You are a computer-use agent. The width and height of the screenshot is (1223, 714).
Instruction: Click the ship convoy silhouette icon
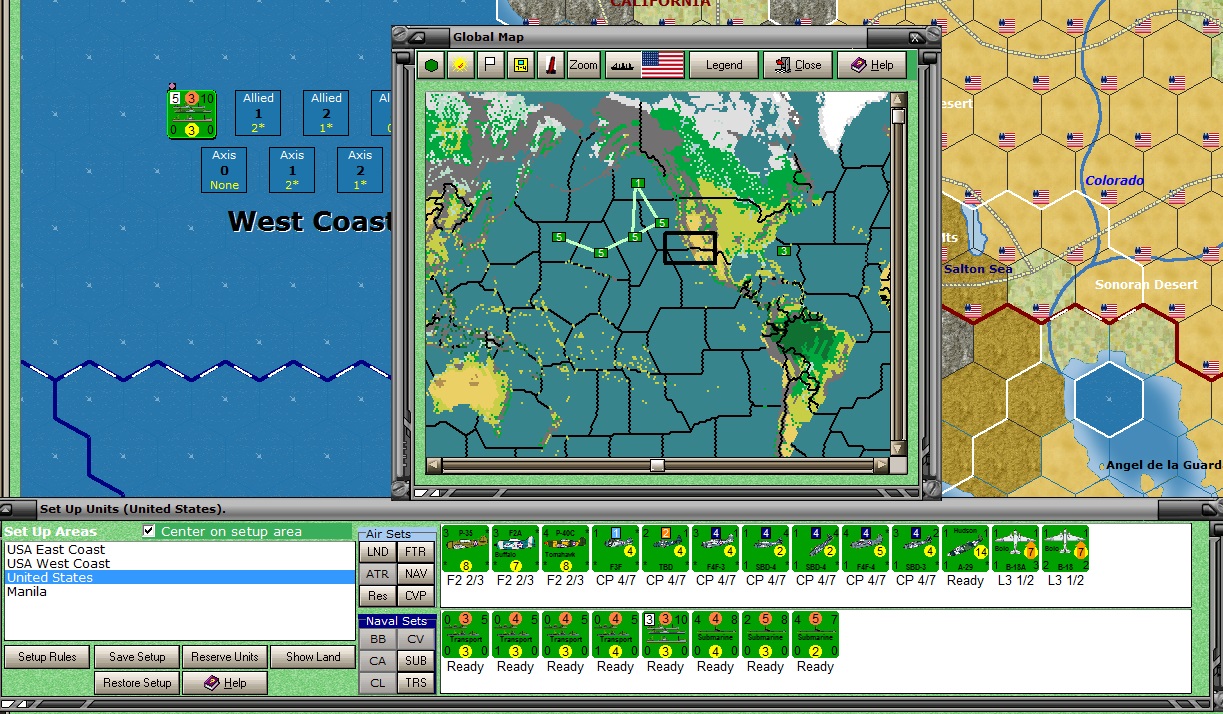[x=621, y=65]
